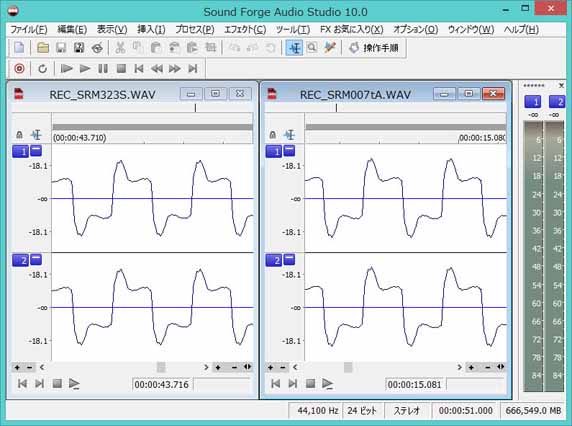Open the ヘルプ(H) menu
The image size is (572, 426).
(521, 30)
